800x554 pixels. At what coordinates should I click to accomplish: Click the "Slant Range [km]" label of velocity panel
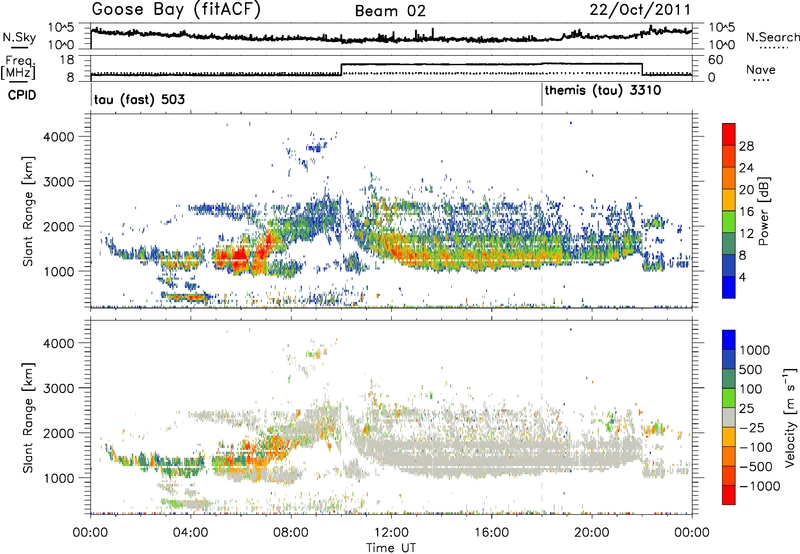(28, 417)
